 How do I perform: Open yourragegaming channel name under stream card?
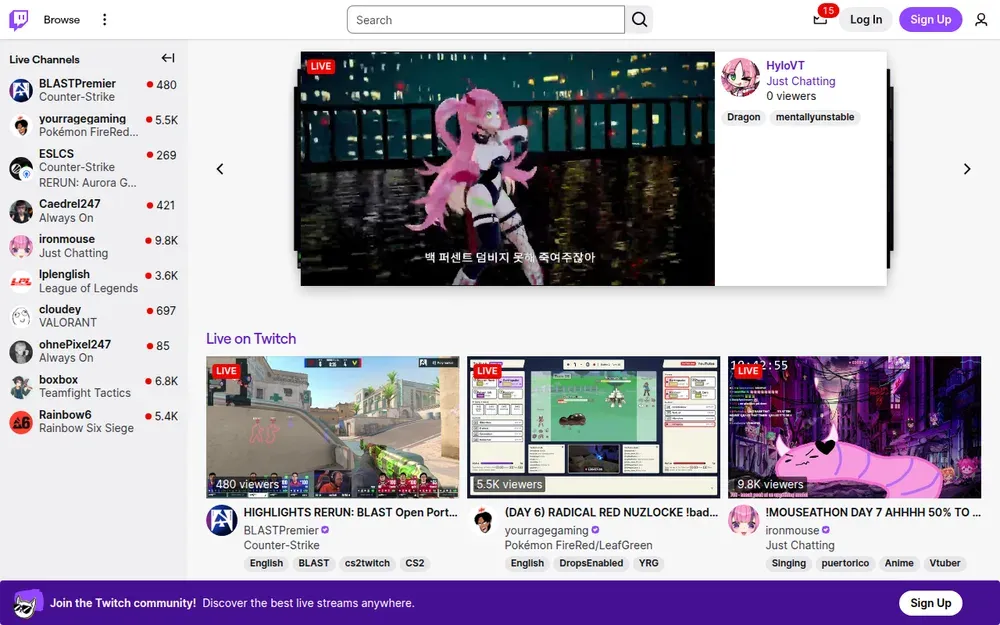546,530
